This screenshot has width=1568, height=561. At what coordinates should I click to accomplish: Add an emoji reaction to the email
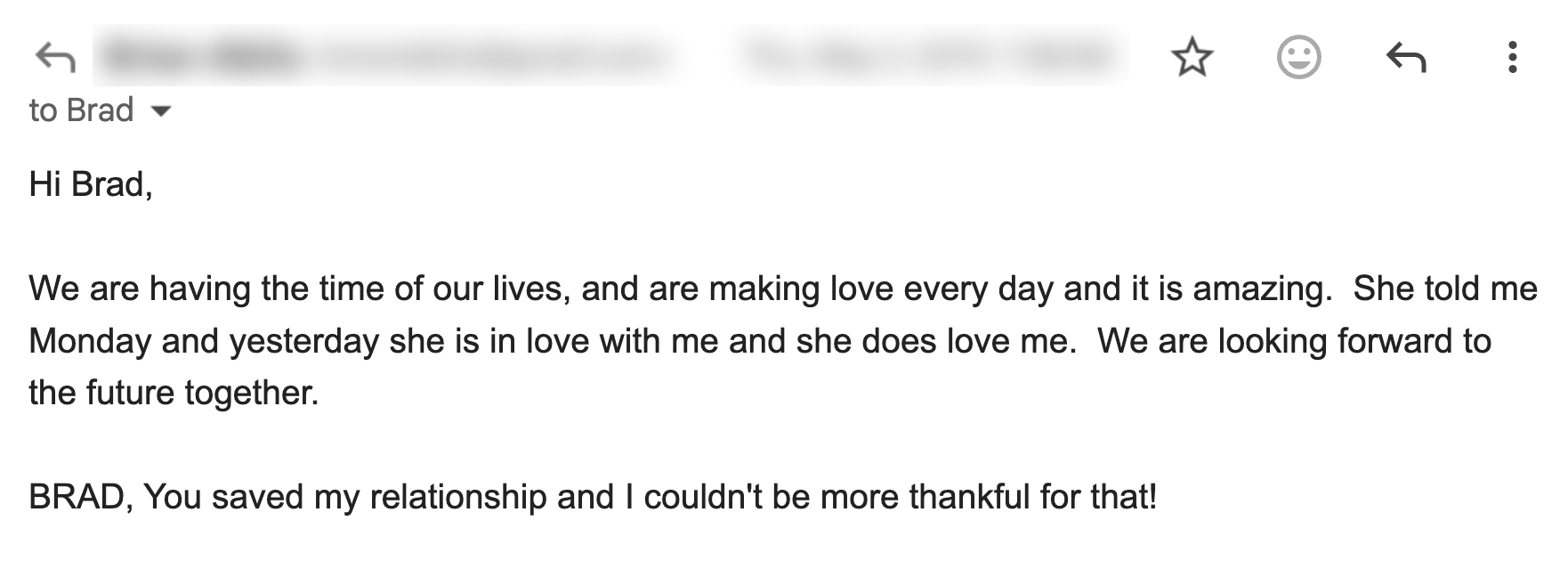pyautogui.click(x=1298, y=58)
